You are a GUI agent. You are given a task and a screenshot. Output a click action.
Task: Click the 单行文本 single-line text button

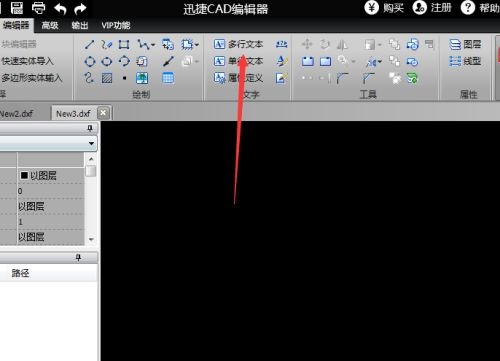[x=238, y=61]
